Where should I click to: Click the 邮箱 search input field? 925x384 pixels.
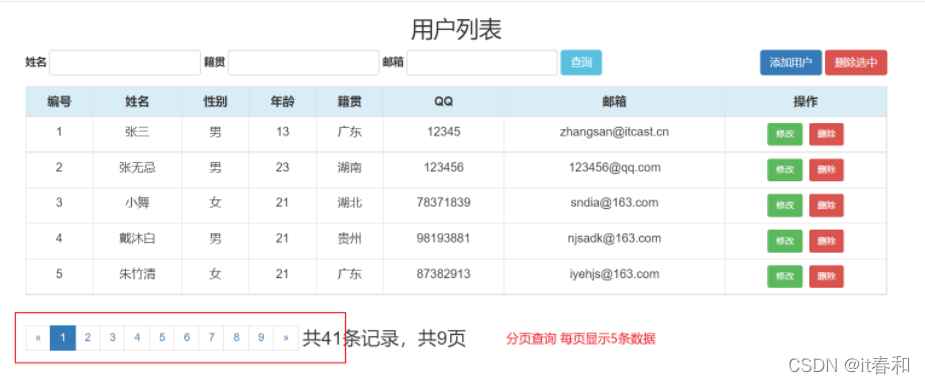(482, 63)
